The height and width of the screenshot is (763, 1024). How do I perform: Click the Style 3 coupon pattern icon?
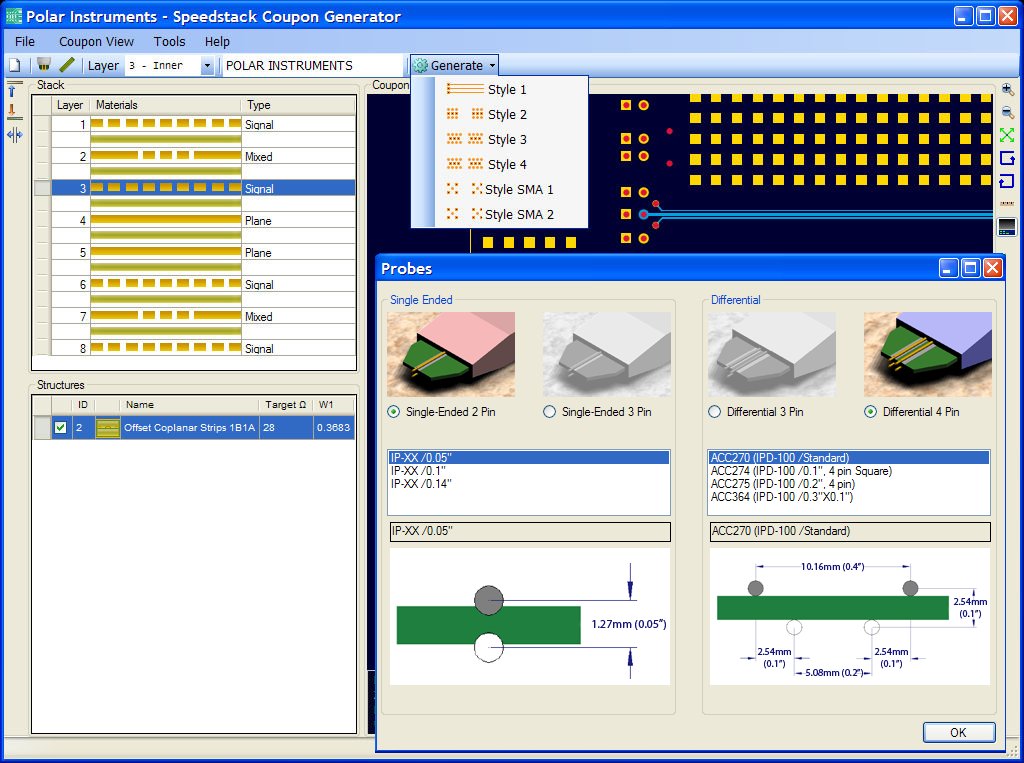point(465,139)
